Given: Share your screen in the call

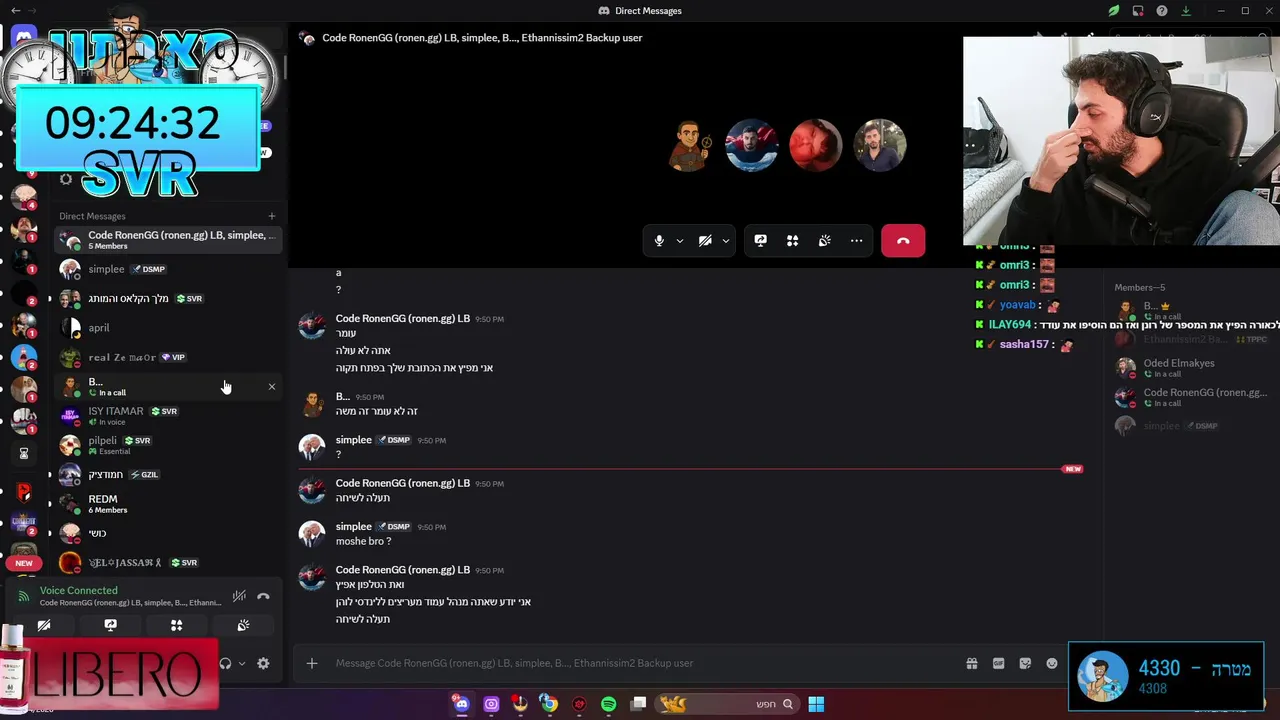Looking at the screenshot, I should pos(761,241).
